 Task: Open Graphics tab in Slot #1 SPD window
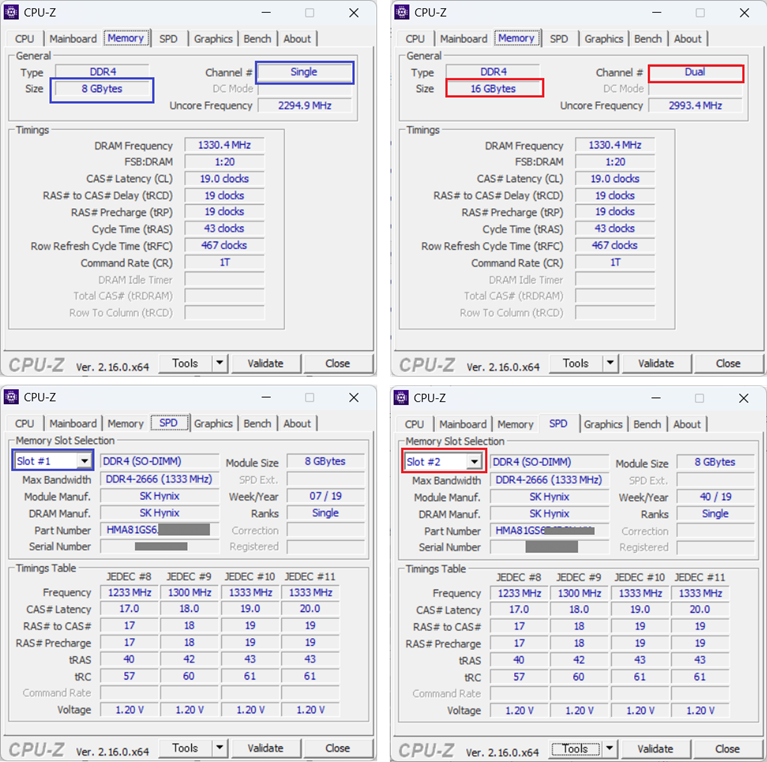213,424
